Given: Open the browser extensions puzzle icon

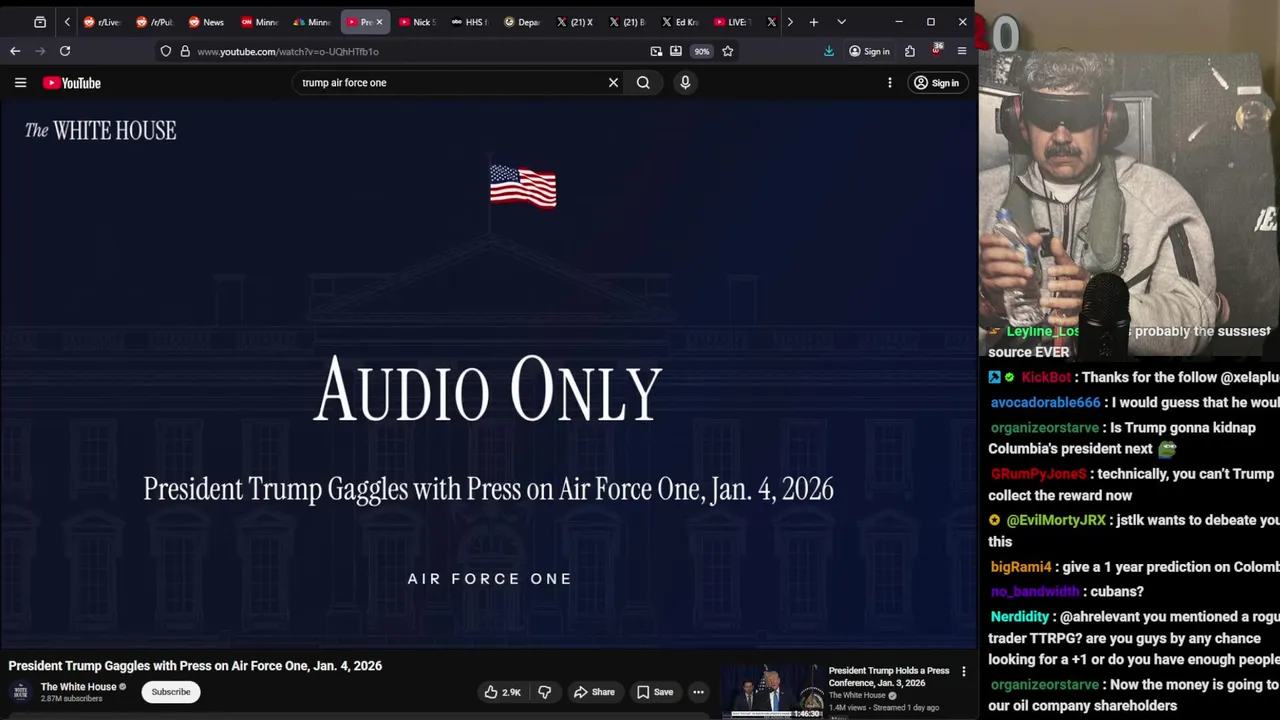Looking at the screenshot, I should pyautogui.click(x=910, y=51).
